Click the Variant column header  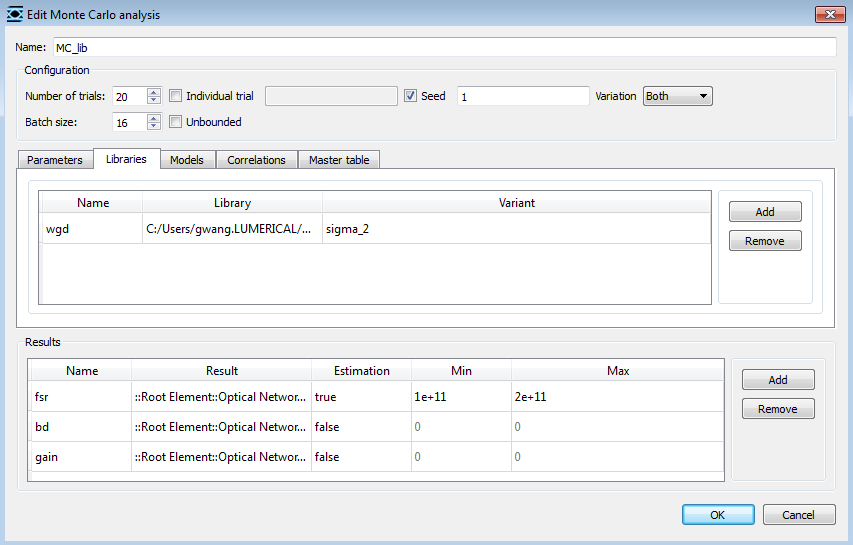click(516, 203)
